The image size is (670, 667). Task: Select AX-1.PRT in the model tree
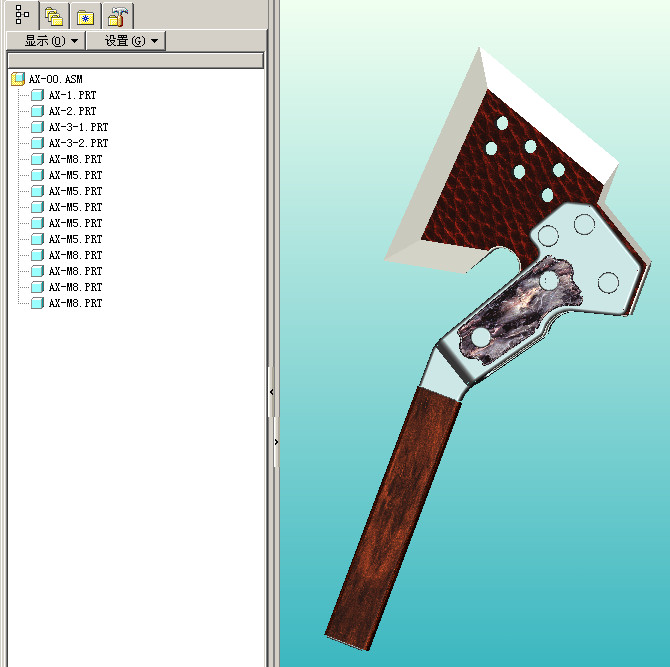72,95
